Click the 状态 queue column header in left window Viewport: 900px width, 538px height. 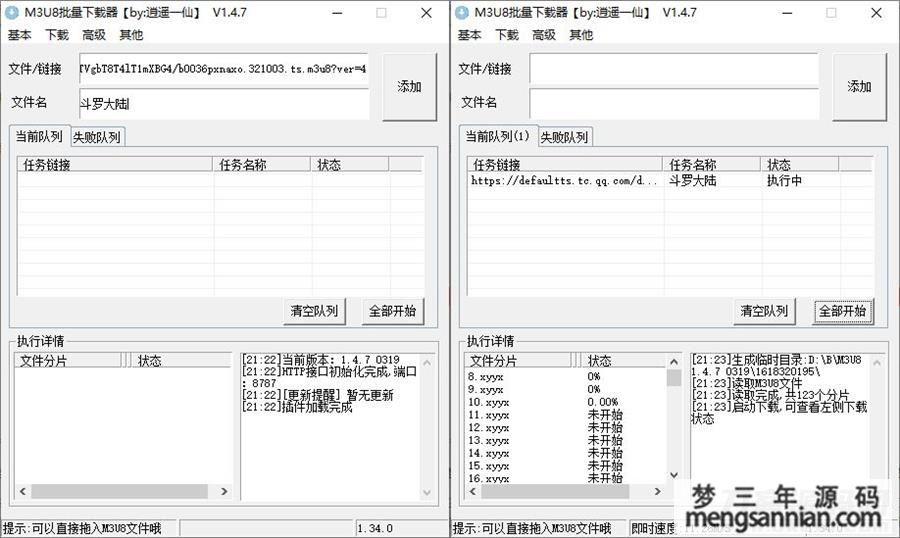click(x=350, y=165)
